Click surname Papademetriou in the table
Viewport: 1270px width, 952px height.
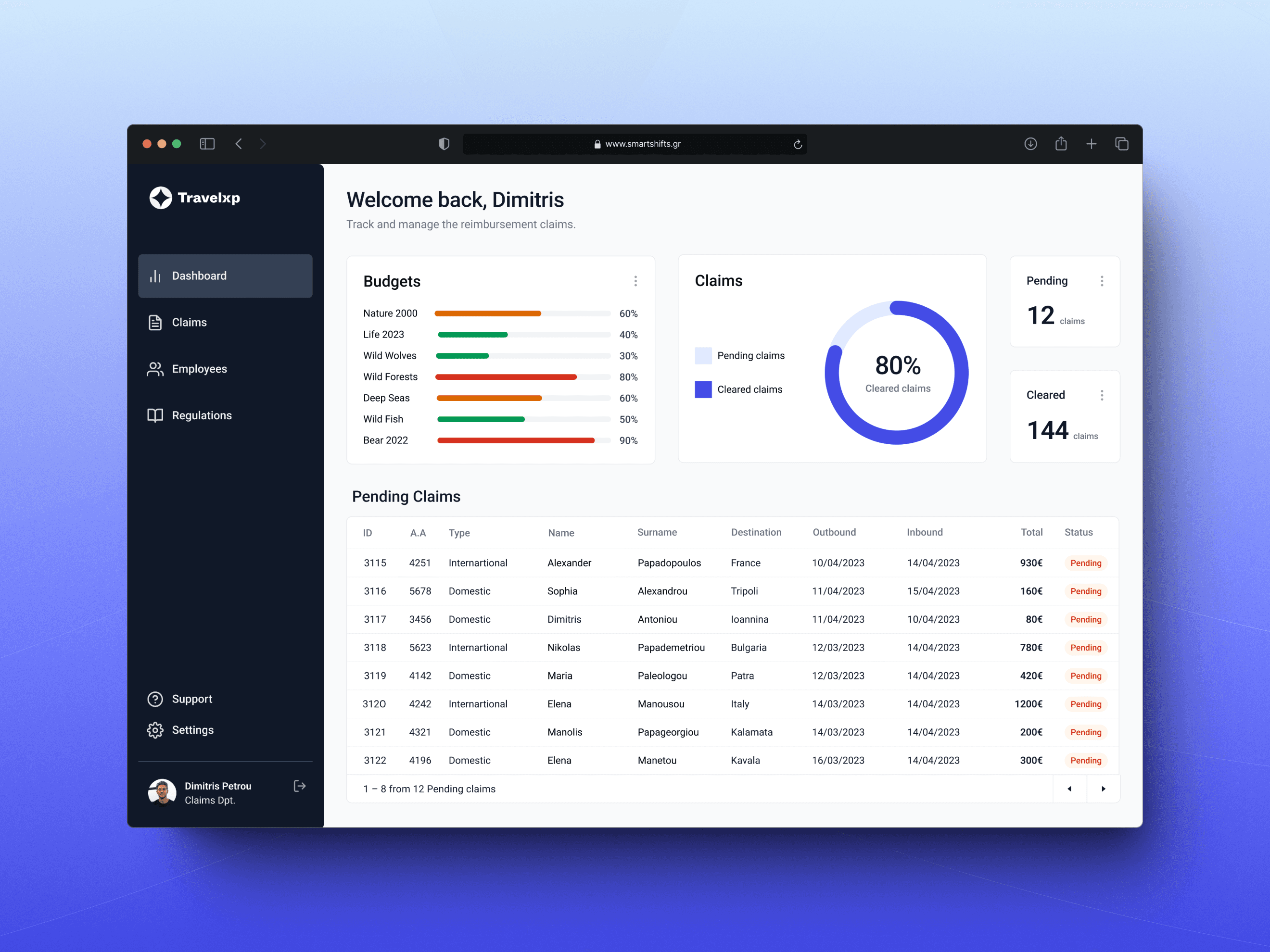(671, 648)
